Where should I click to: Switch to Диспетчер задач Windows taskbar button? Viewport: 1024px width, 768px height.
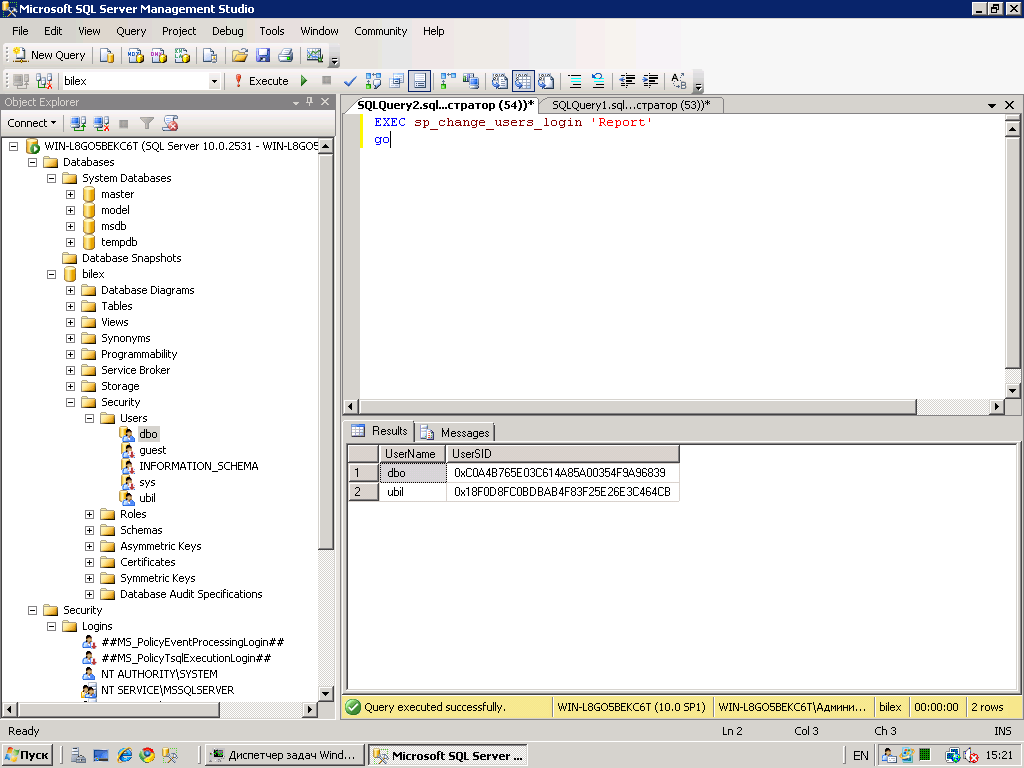pos(283,756)
